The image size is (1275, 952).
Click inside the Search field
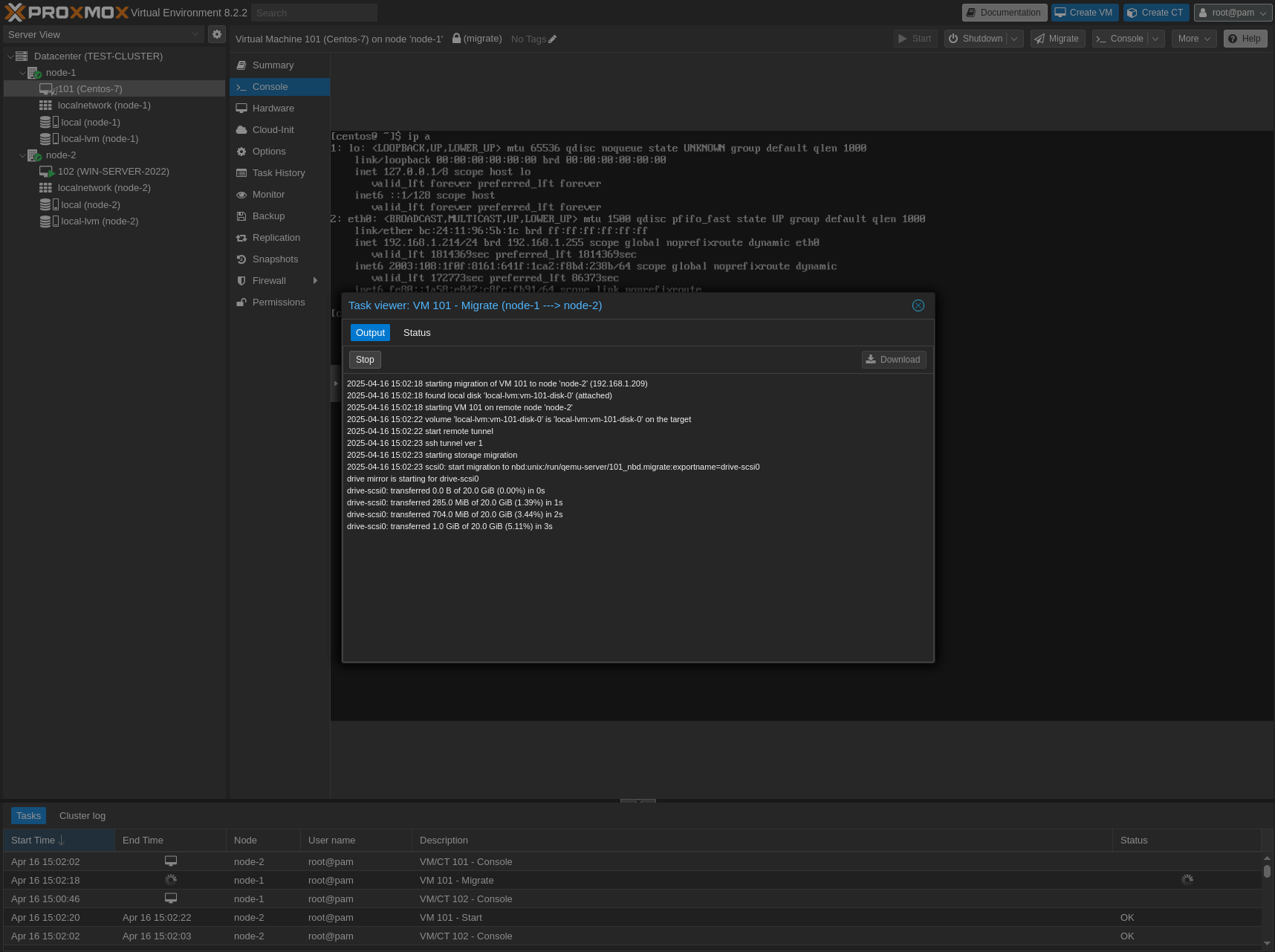[313, 13]
